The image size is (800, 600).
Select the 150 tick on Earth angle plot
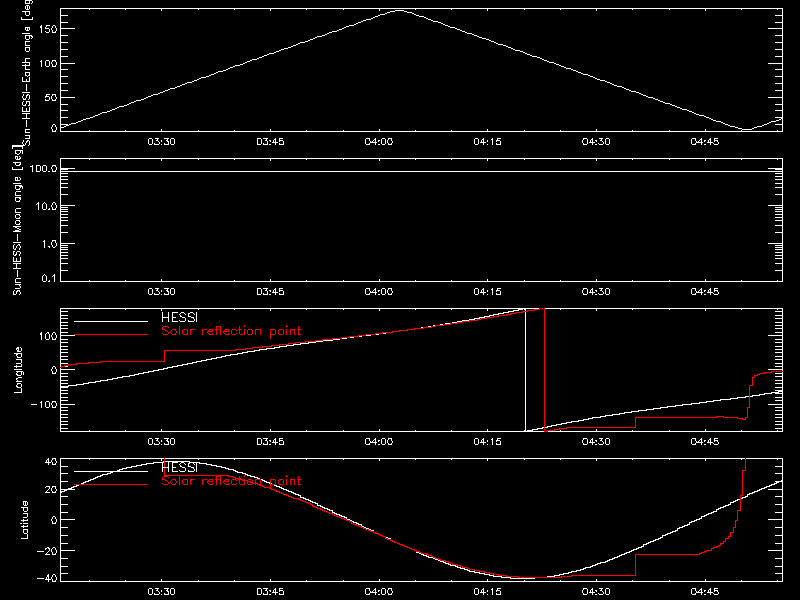(x=47, y=29)
